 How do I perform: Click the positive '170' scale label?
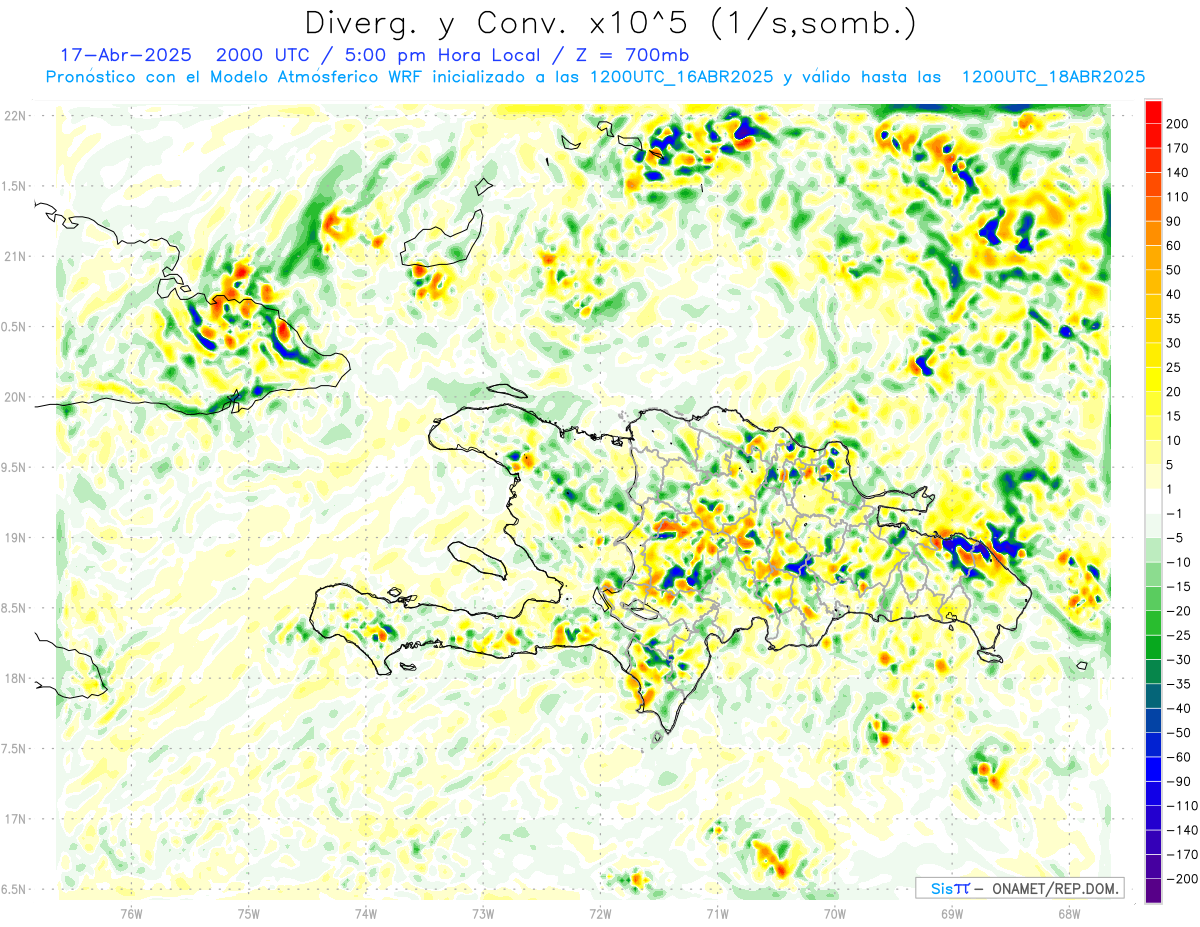pos(1179,148)
